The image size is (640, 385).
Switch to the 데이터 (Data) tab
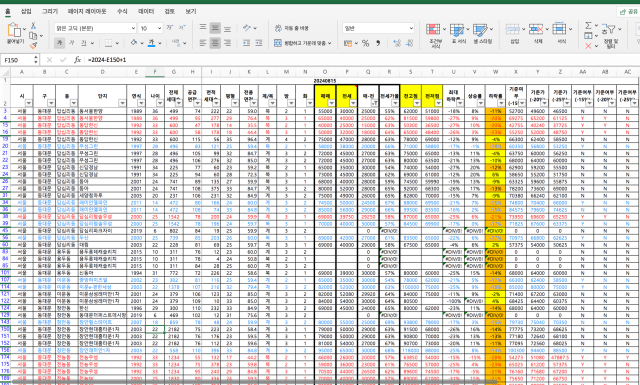click(x=146, y=11)
